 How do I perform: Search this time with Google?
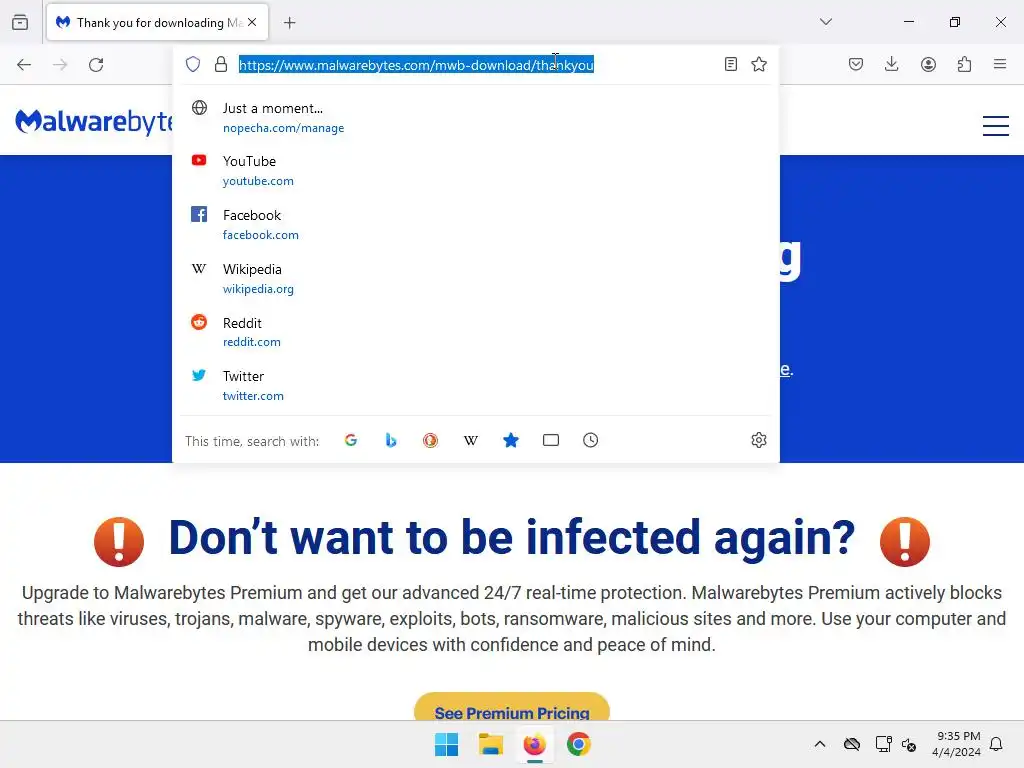(351, 440)
